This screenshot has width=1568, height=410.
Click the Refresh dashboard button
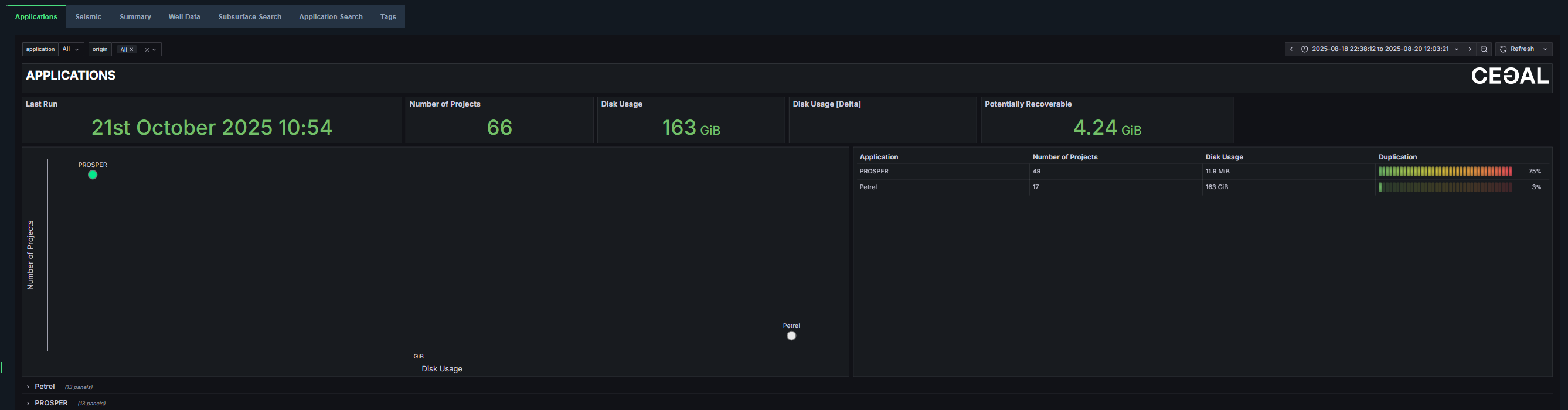tap(1517, 49)
